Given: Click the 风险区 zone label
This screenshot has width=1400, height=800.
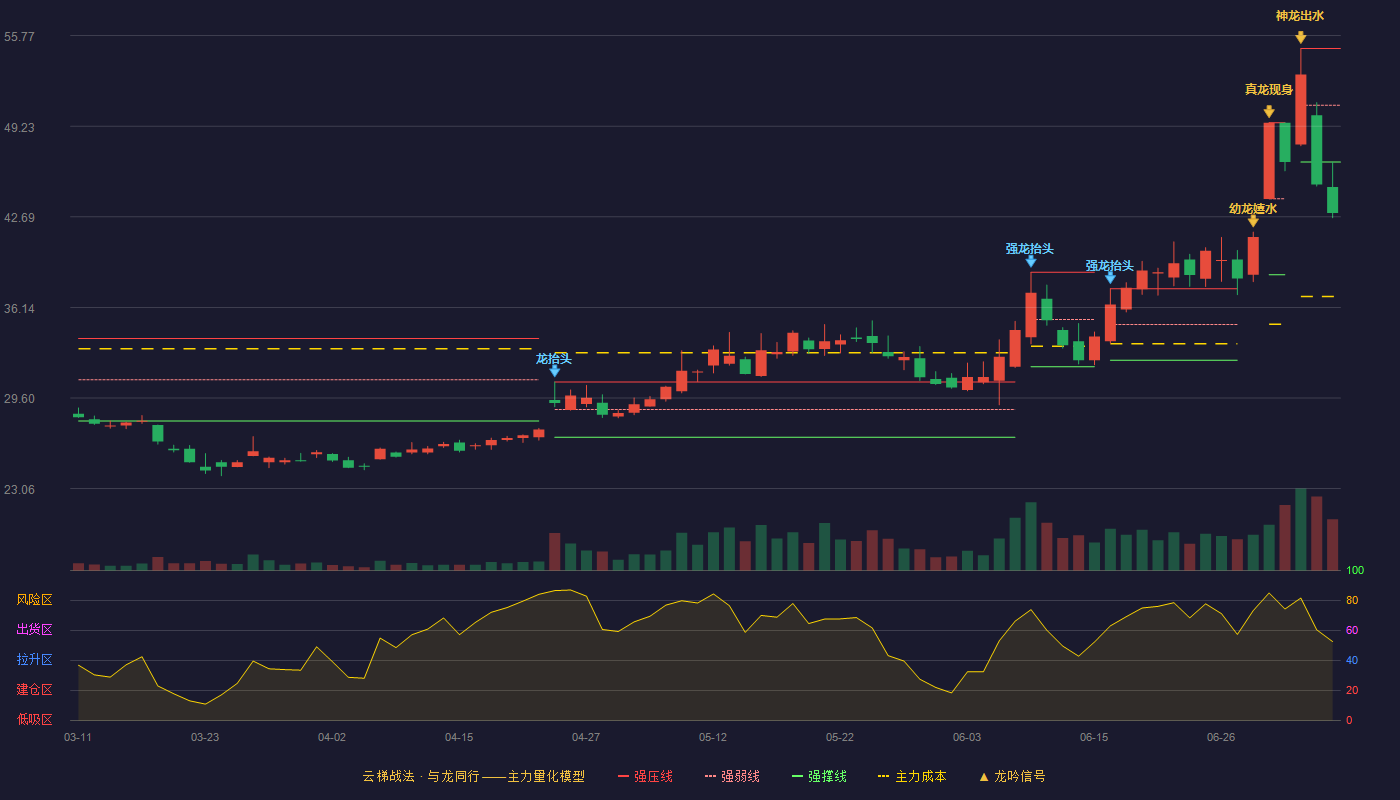Looking at the screenshot, I should (34, 600).
